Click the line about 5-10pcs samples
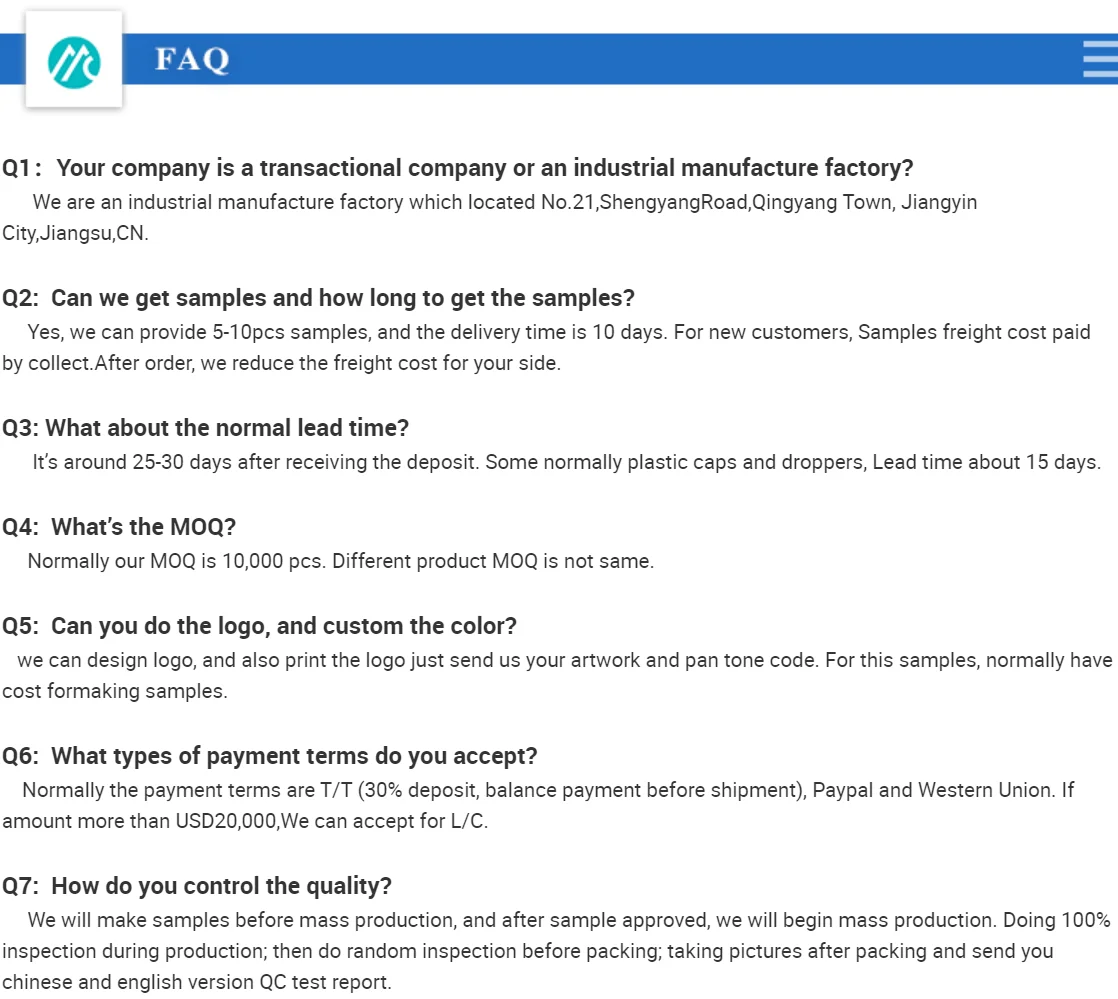This screenshot has width=1118, height=999. (558, 332)
